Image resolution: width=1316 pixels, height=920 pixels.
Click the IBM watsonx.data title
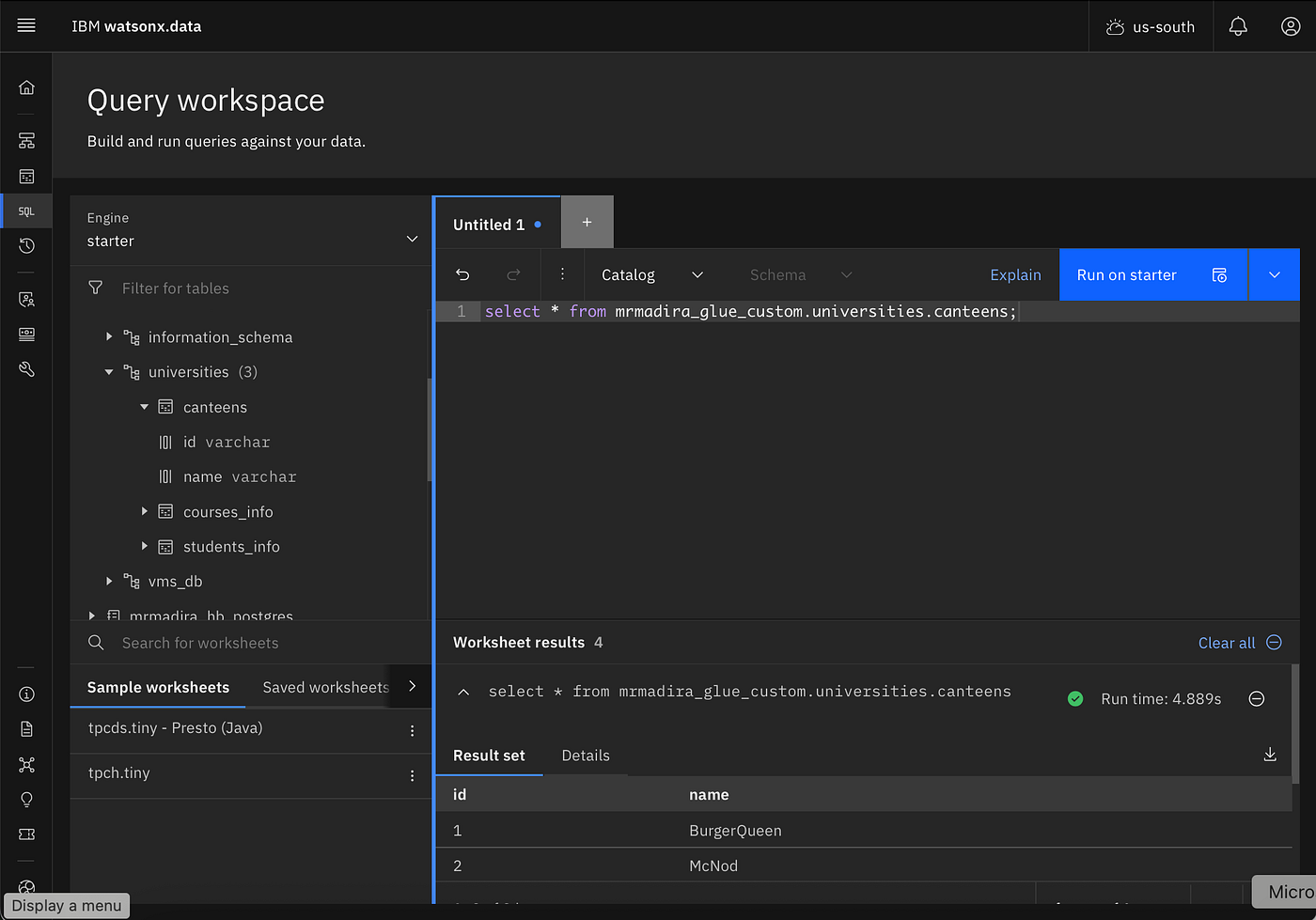tap(136, 26)
